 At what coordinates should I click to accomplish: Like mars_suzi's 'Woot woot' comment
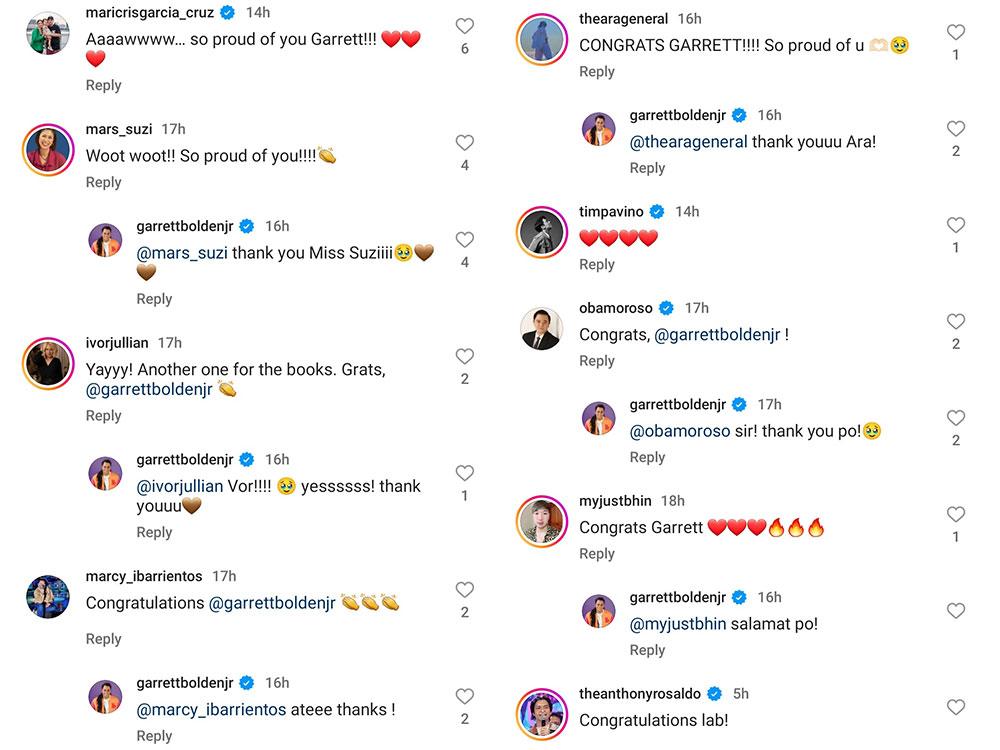[464, 143]
